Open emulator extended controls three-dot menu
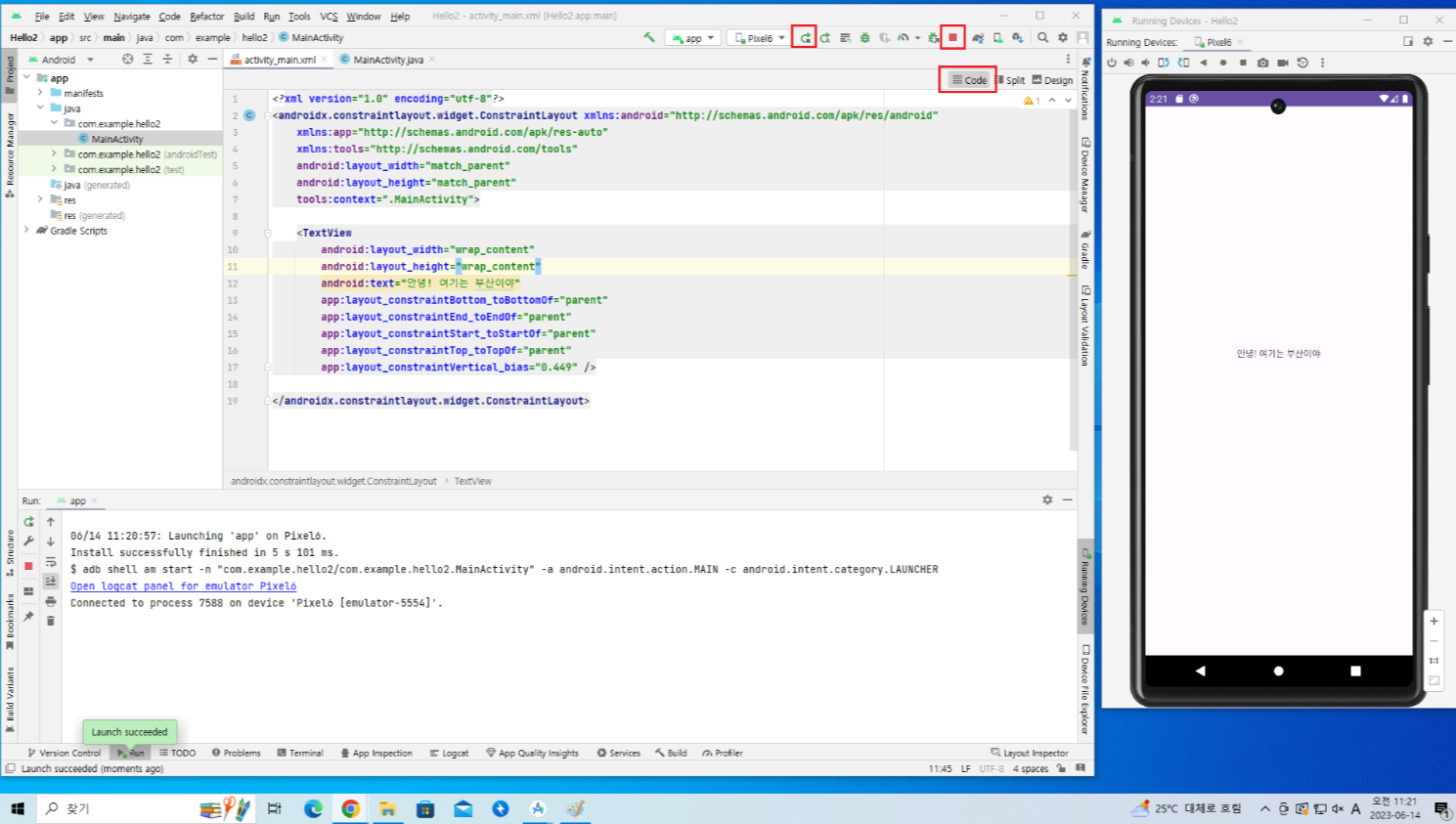This screenshot has height=824, width=1456. (1323, 63)
